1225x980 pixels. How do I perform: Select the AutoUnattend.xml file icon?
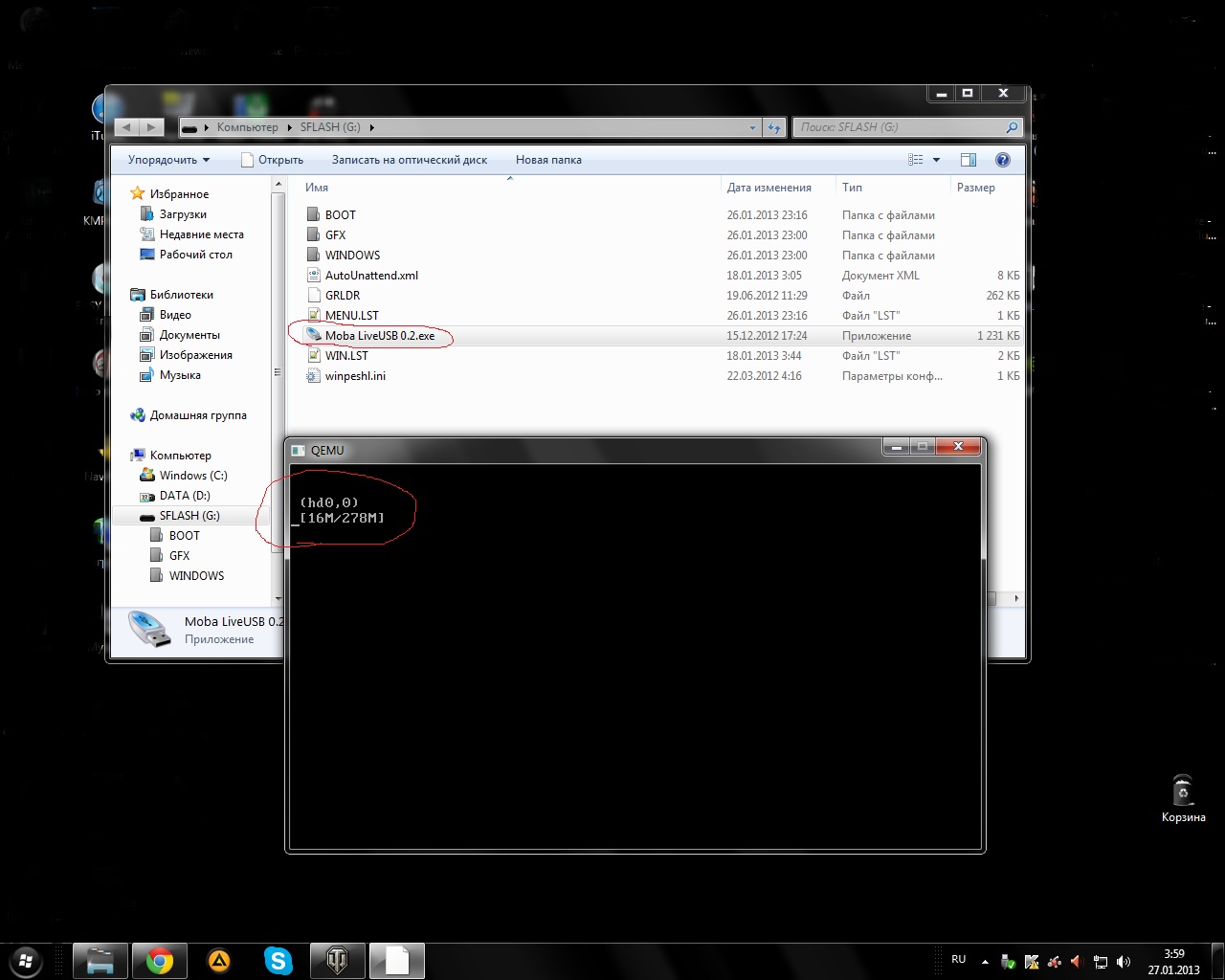313,275
